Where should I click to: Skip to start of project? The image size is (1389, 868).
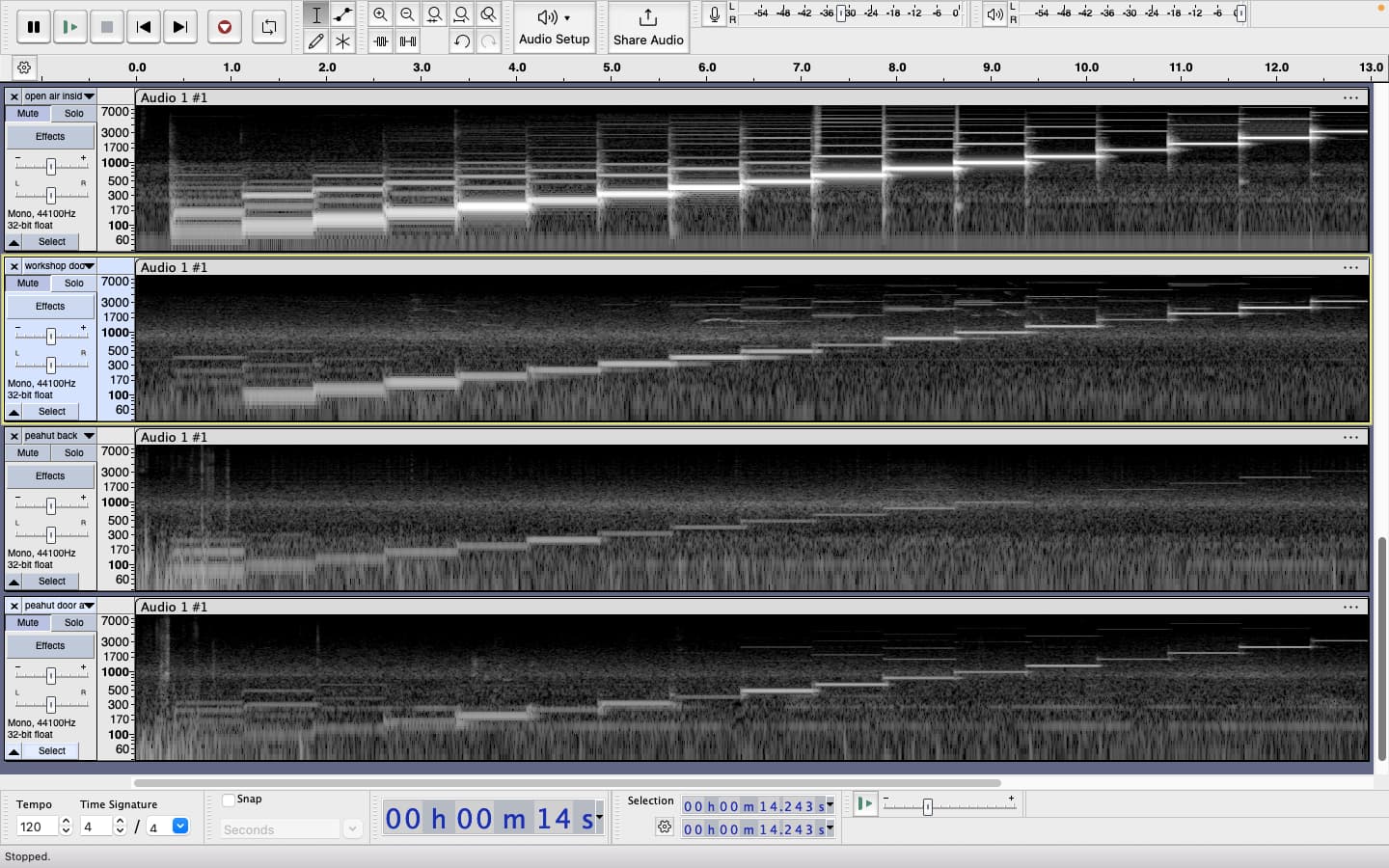click(144, 27)
